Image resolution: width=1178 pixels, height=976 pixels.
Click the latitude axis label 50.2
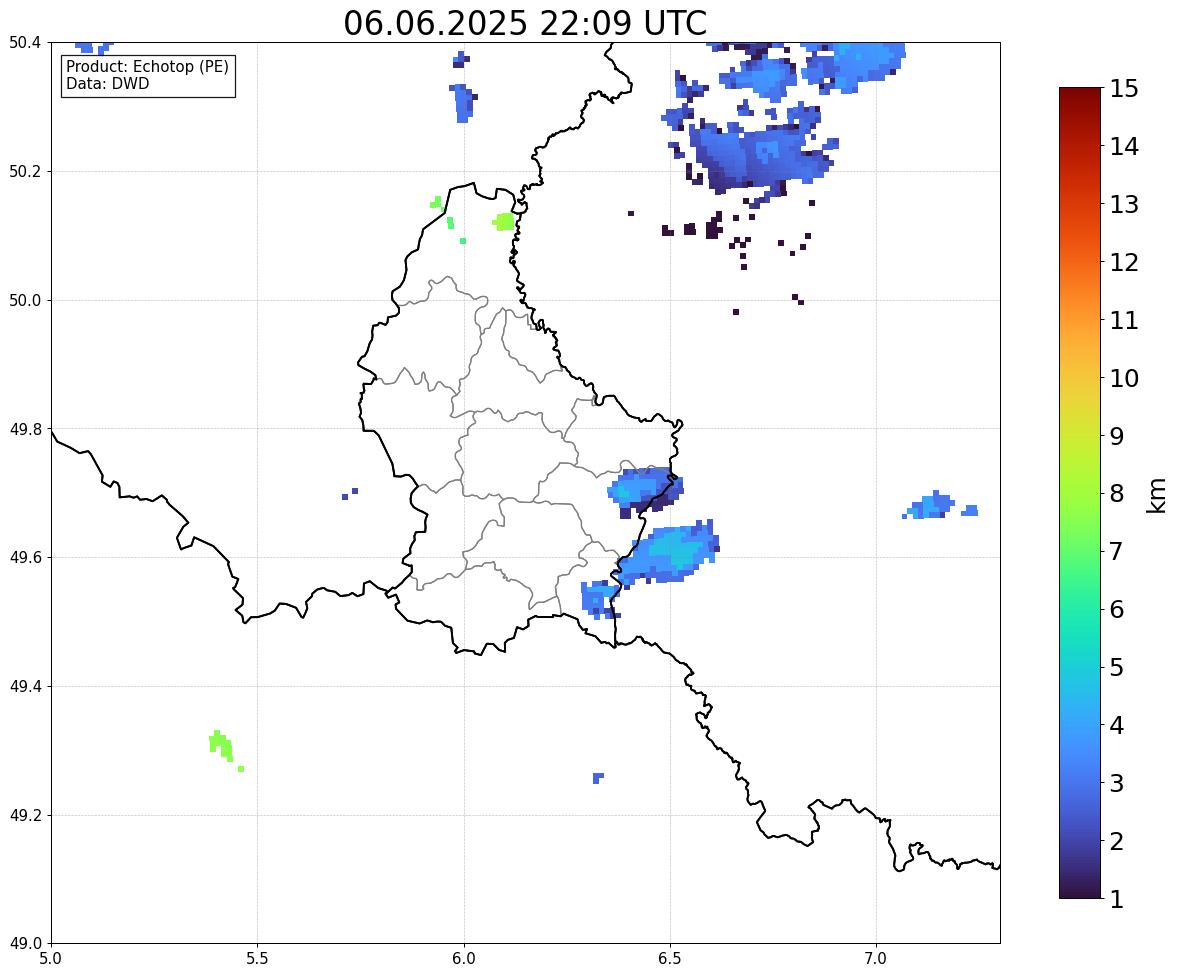click(25, 171)
